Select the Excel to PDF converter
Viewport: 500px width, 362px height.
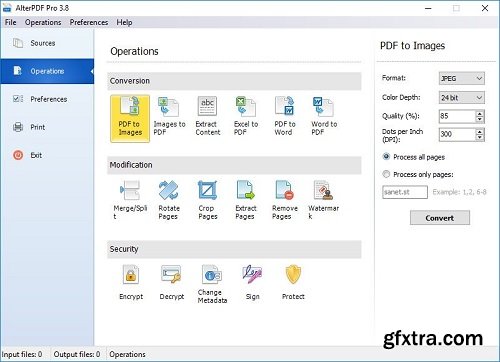[x=246, y=117]
